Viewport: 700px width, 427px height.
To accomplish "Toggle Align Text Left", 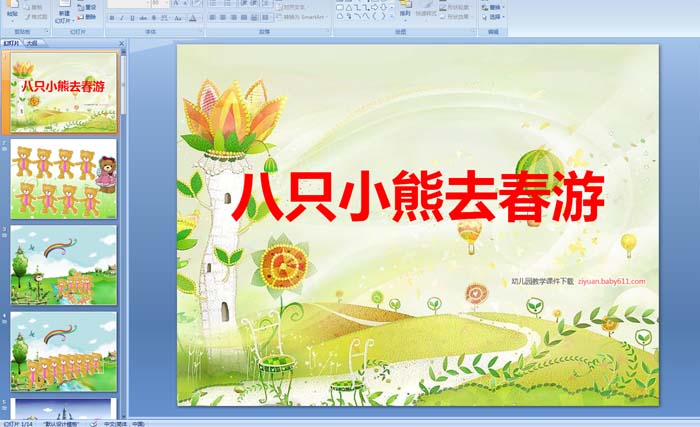I will (212, 17).
